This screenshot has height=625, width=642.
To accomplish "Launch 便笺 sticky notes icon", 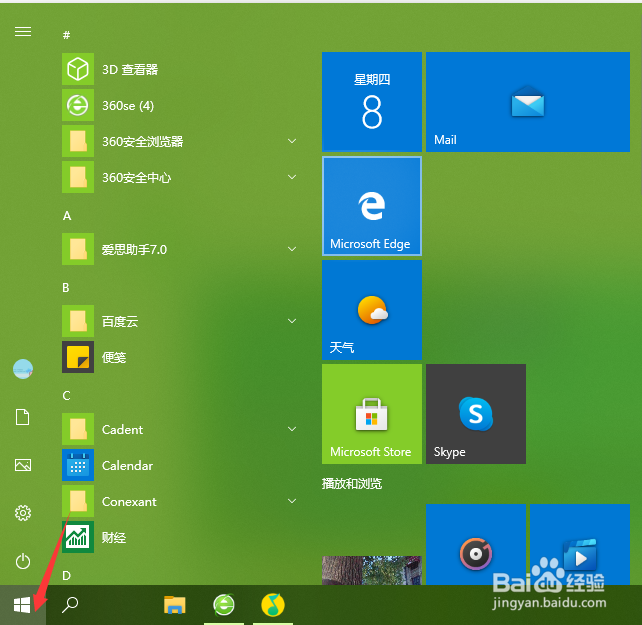I will click(x=78, y=357).
